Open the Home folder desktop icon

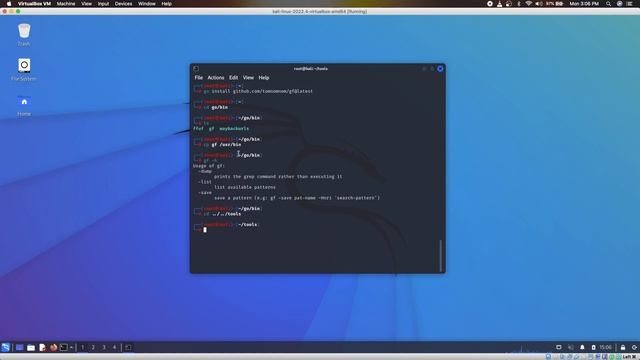pyautogui.click(x=24, y=105)
